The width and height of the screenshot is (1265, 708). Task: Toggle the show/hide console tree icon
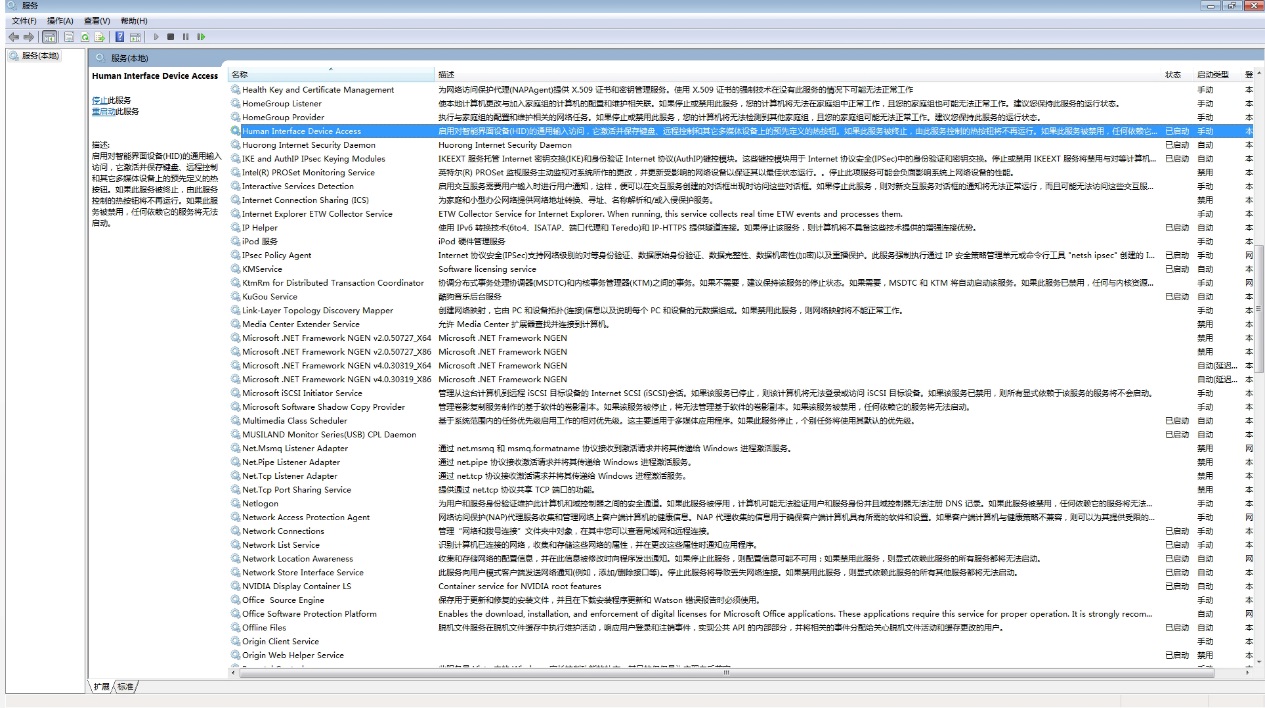click(49, 37)
